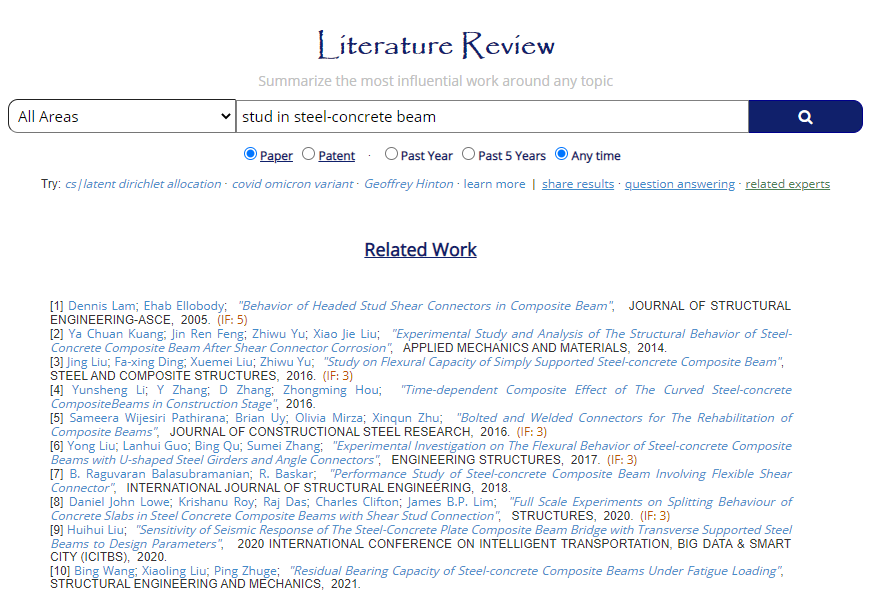Image resolution: width=878 pixels, height=608 pixels.
Task: Open author Ehab Ellobody's page
Action: click(184, 306)
